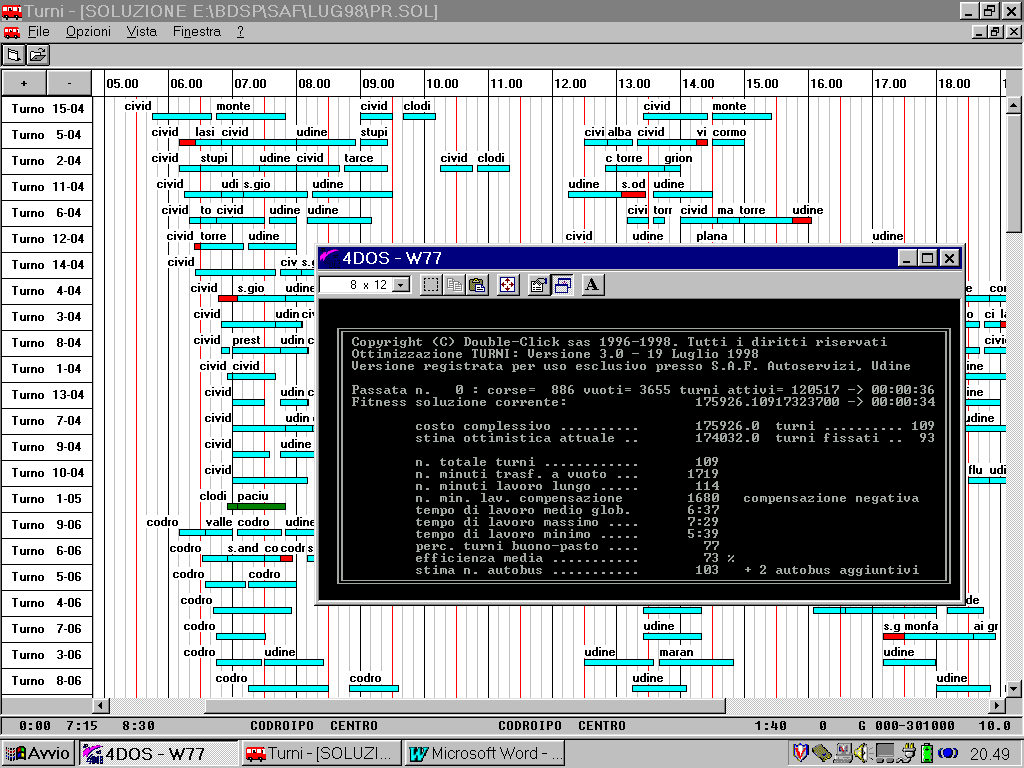This screenshot has height=768, width=1024.
Task: Open the ? help menu
Action: (240, 31)
